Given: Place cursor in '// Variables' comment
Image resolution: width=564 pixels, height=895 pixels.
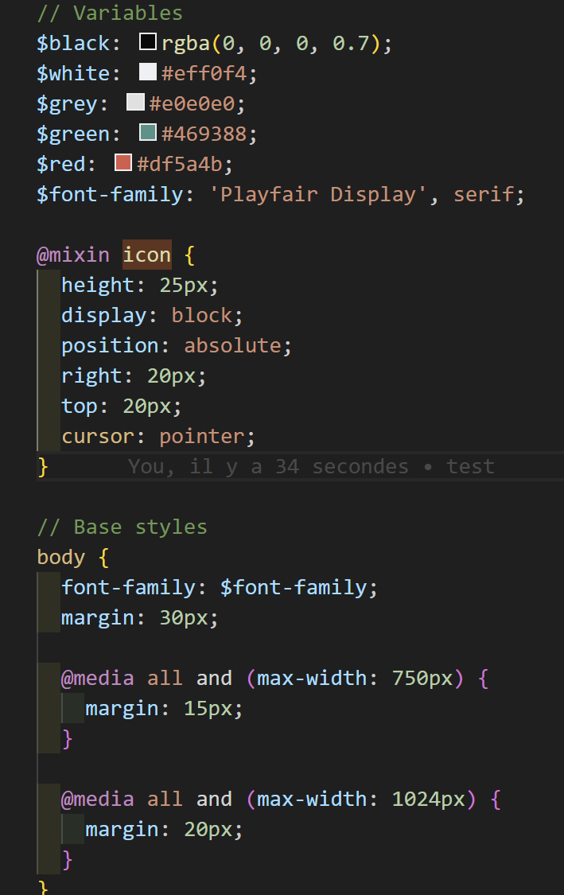Looking at the screenshot, I should (x=110, y=13).
